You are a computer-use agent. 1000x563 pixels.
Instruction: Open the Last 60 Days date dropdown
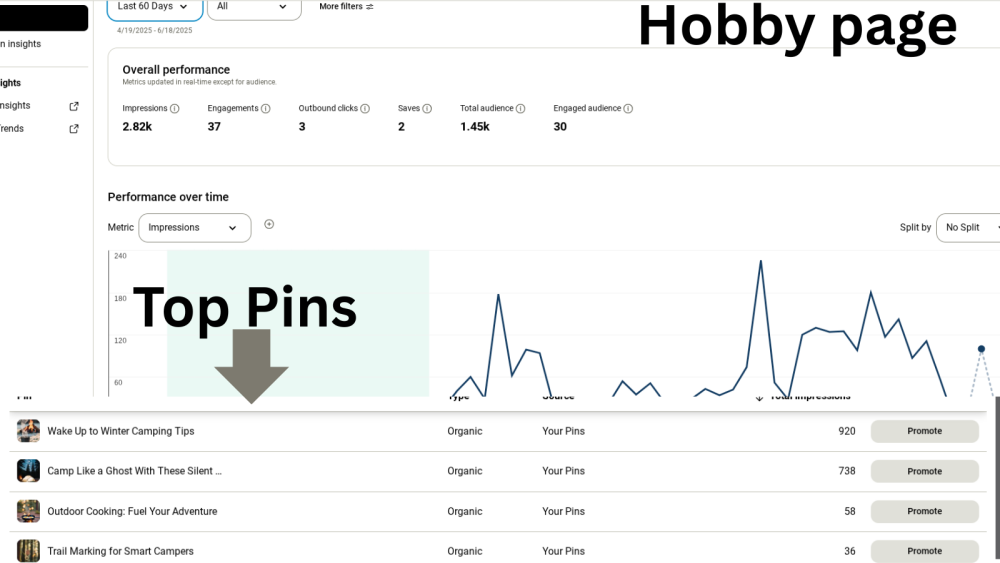click(154, 7)
